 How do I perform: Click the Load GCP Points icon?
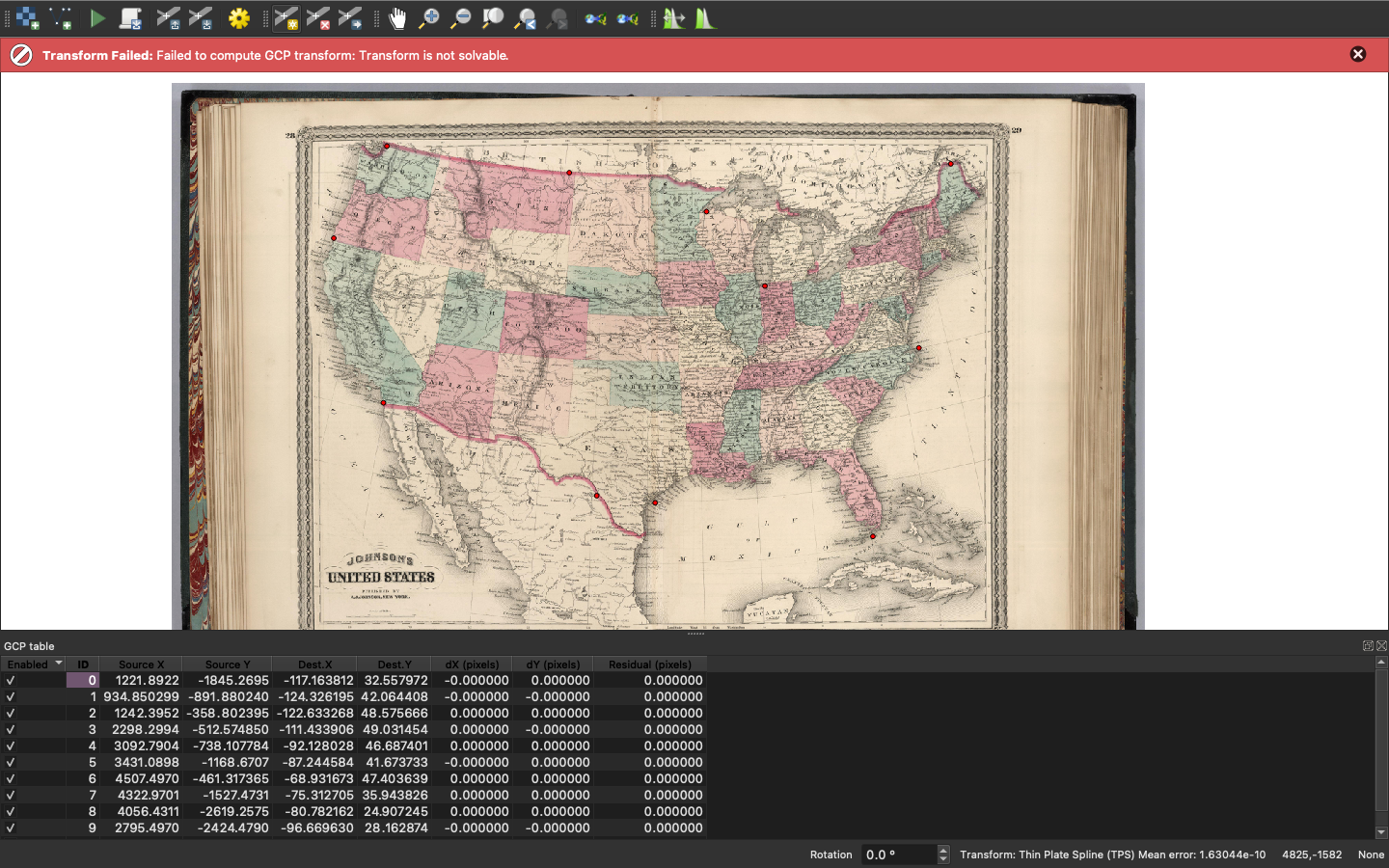168,18
